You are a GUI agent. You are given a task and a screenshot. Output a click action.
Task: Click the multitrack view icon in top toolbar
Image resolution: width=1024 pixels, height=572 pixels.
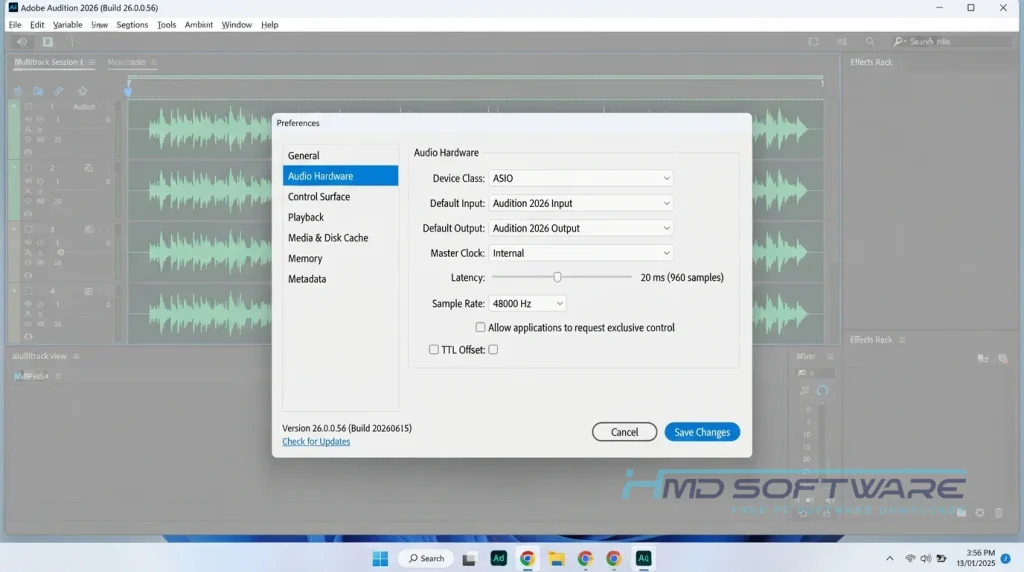(x=48, y=42)
